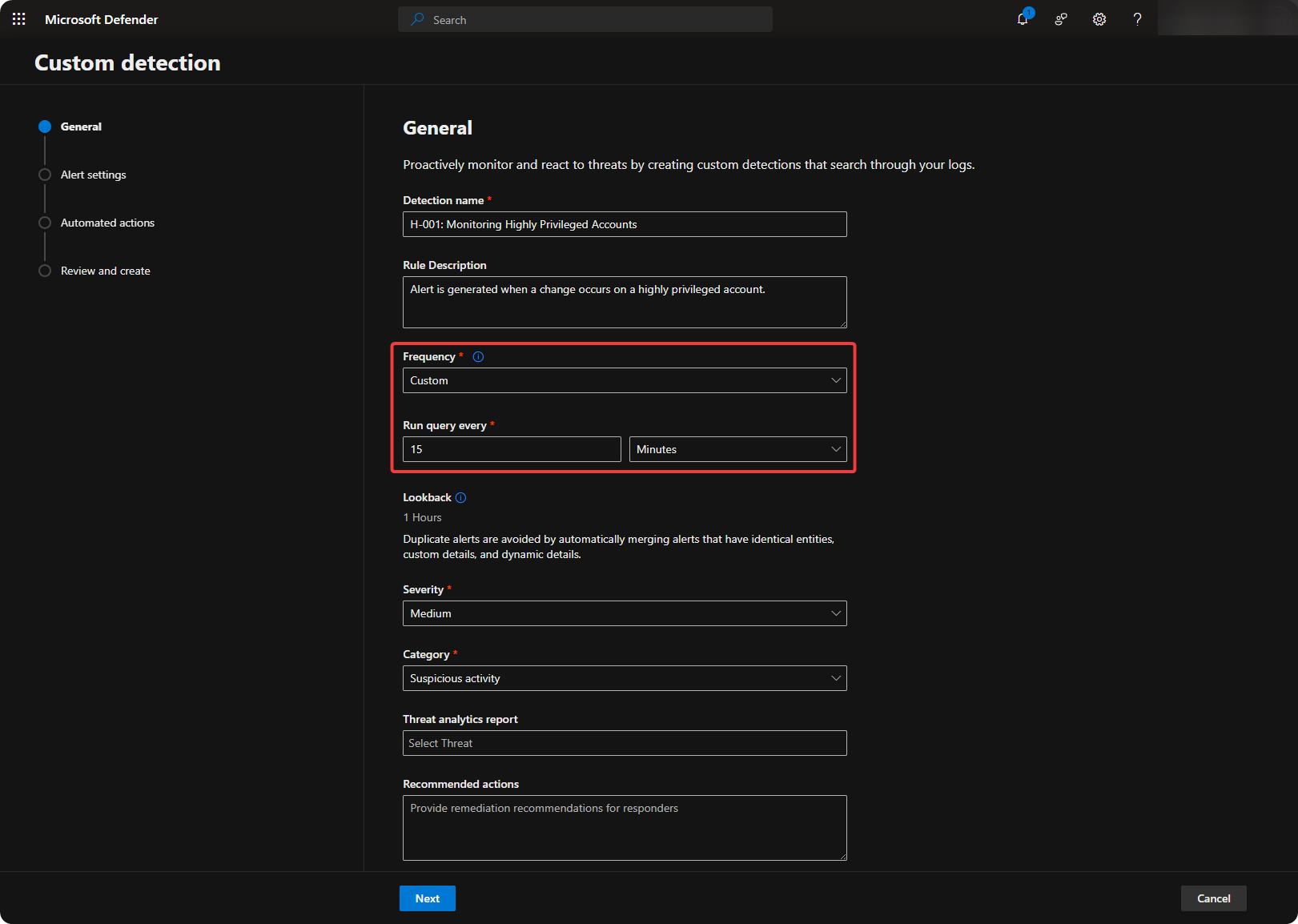
Task: Select the Automated actions step circle
Action: tap(45, 223)
